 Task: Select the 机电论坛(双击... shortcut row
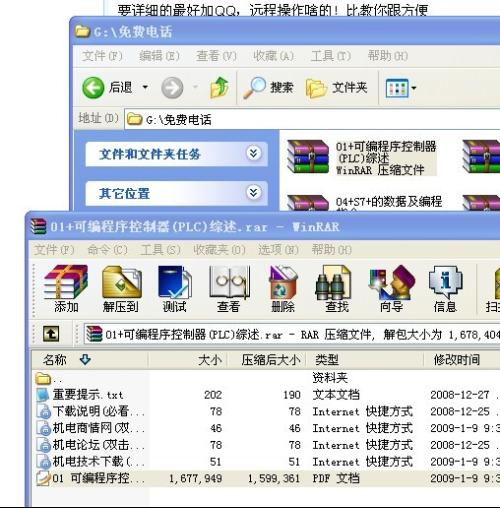click(266, 445)
